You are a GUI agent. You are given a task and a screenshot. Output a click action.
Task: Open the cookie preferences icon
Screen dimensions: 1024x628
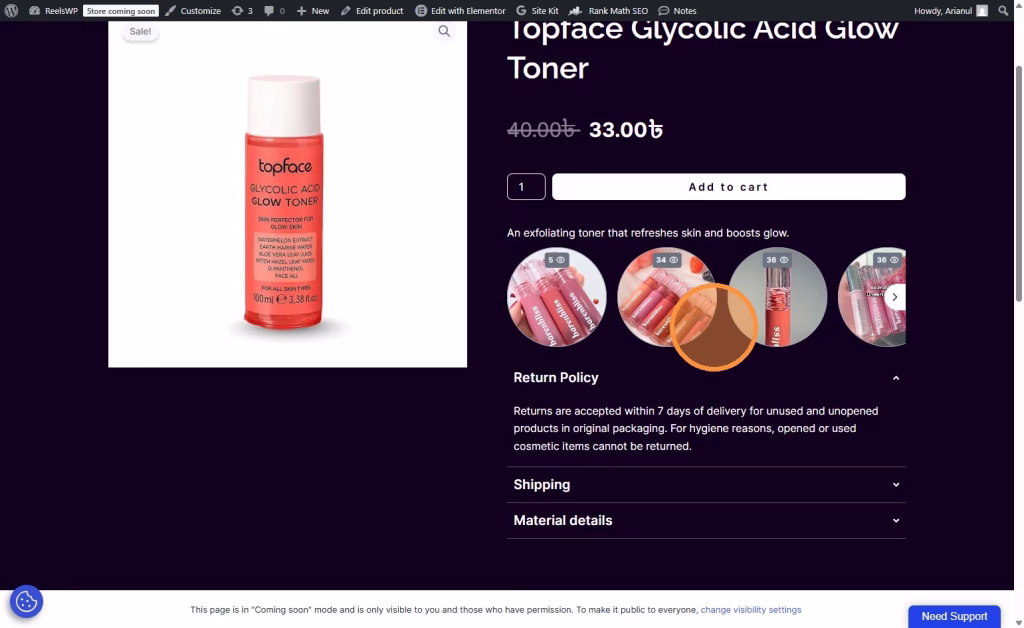tap(26, 601)
